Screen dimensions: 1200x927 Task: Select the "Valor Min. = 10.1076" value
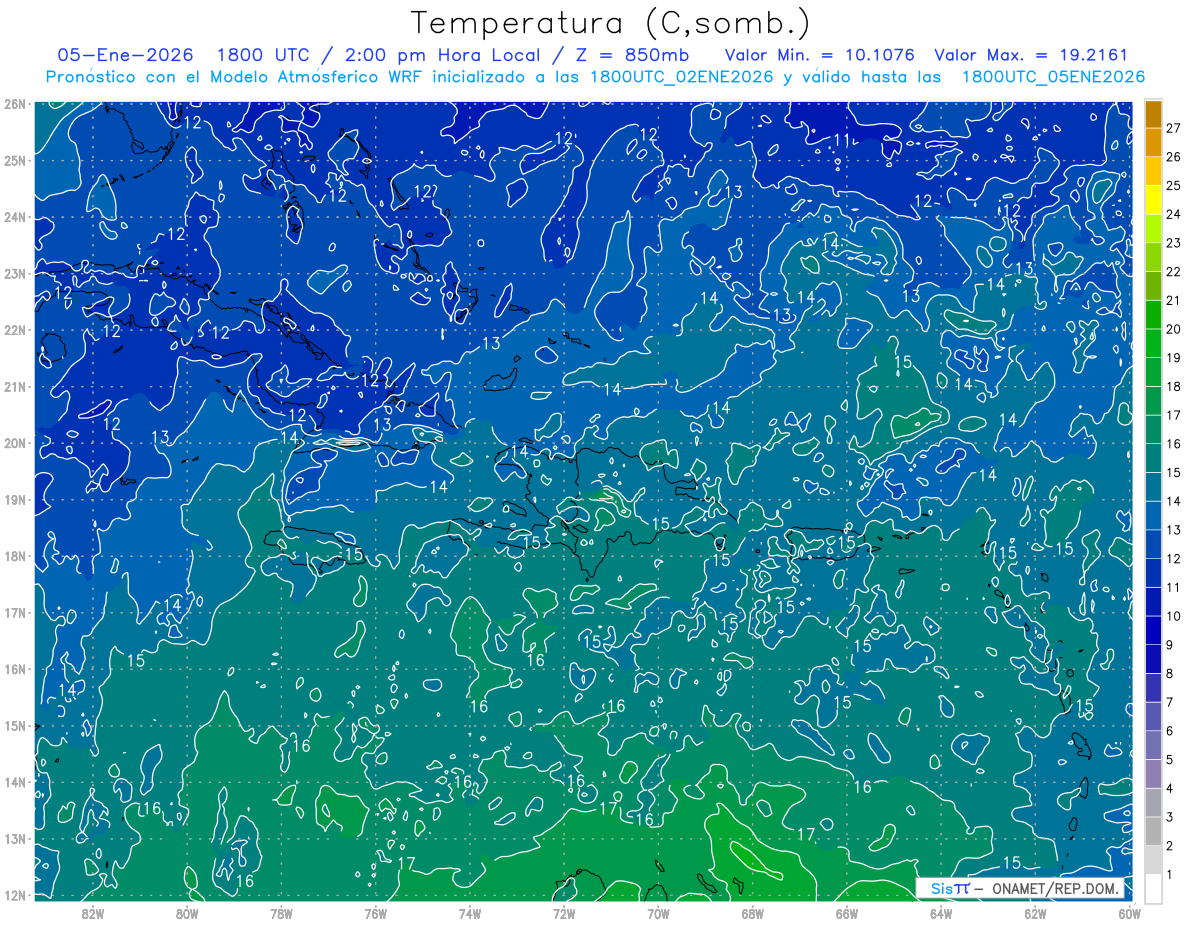(822, 55)
